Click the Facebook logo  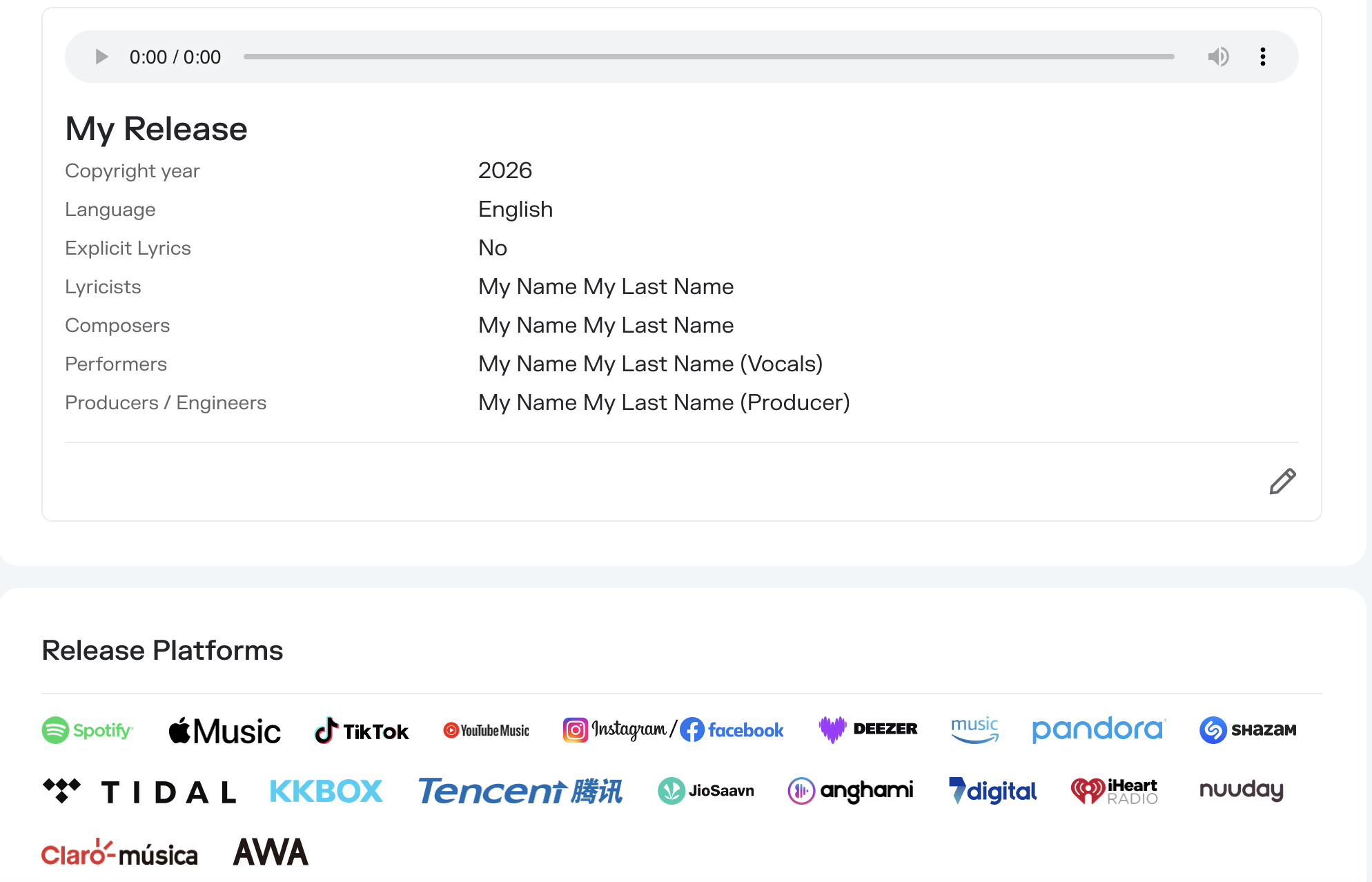(732, 729)
